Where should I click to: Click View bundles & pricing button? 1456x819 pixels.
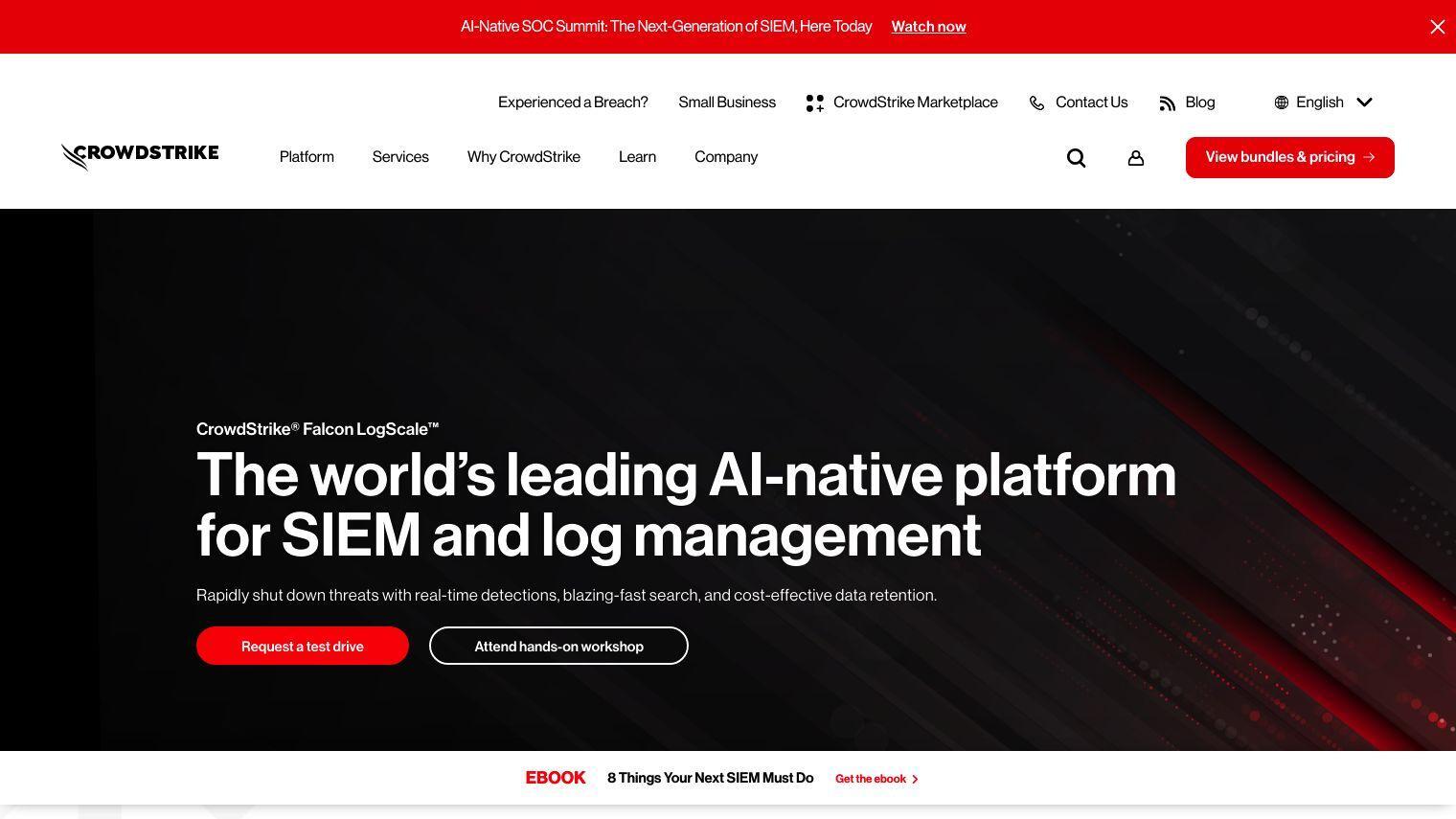(1290, 157)
